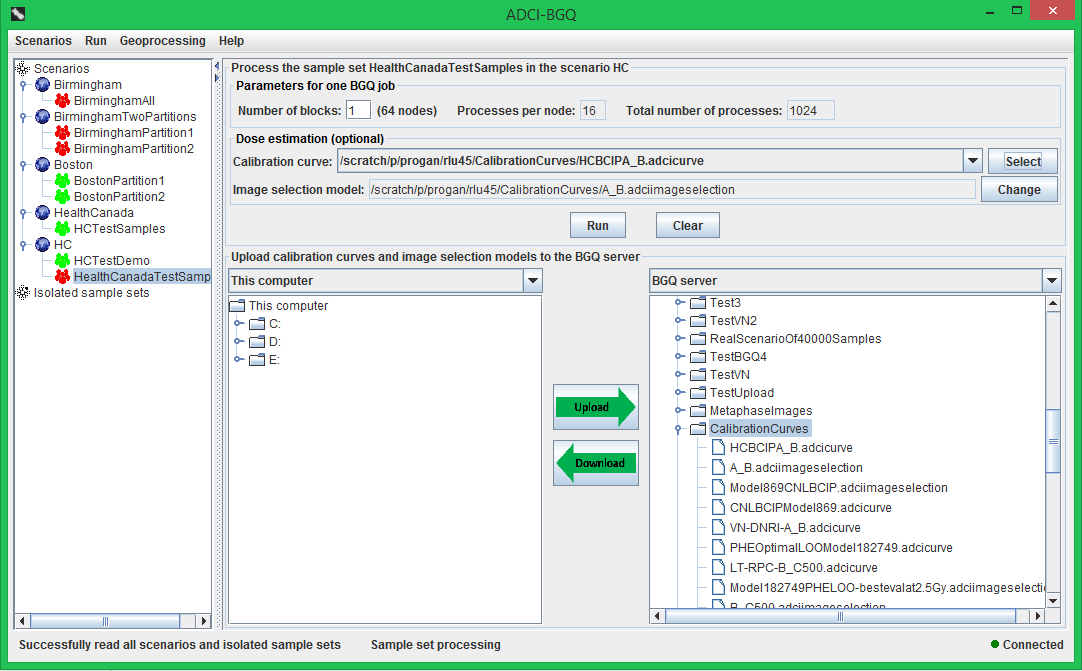Click the Clear button

coord(687,226)
